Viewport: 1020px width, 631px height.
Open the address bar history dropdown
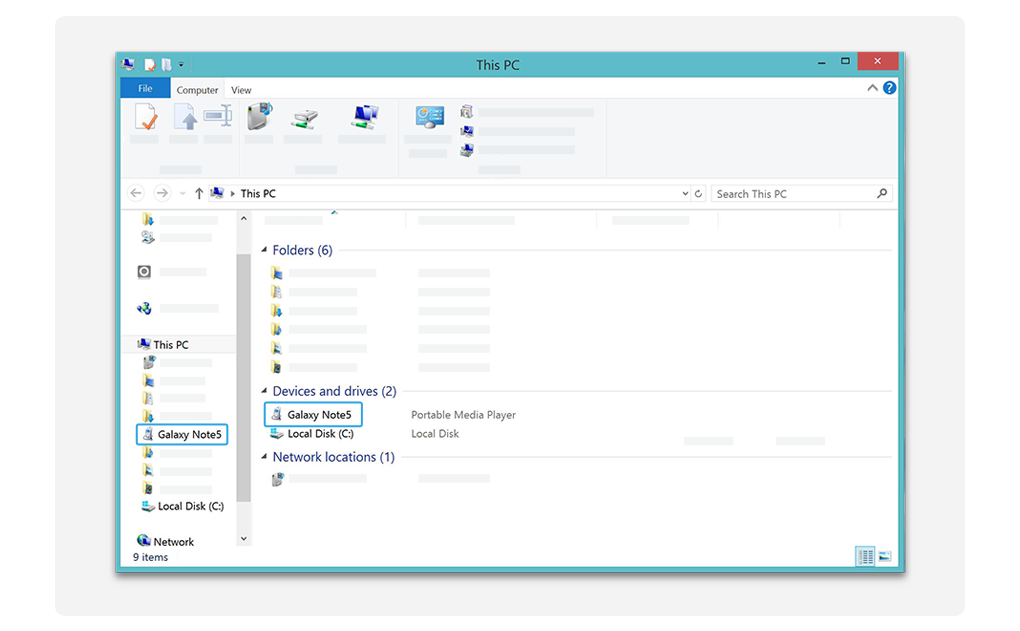click(685, 194)
